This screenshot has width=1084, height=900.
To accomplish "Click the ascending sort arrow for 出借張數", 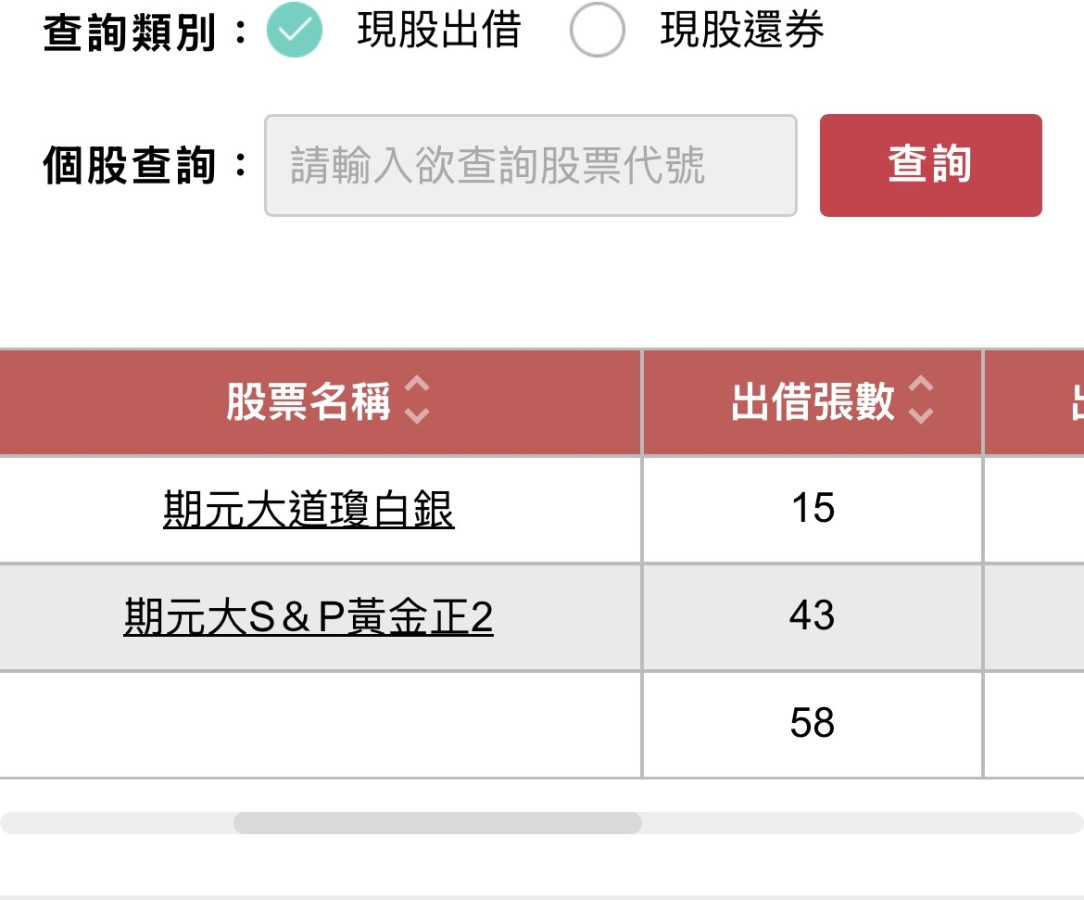I will [921, 387].
